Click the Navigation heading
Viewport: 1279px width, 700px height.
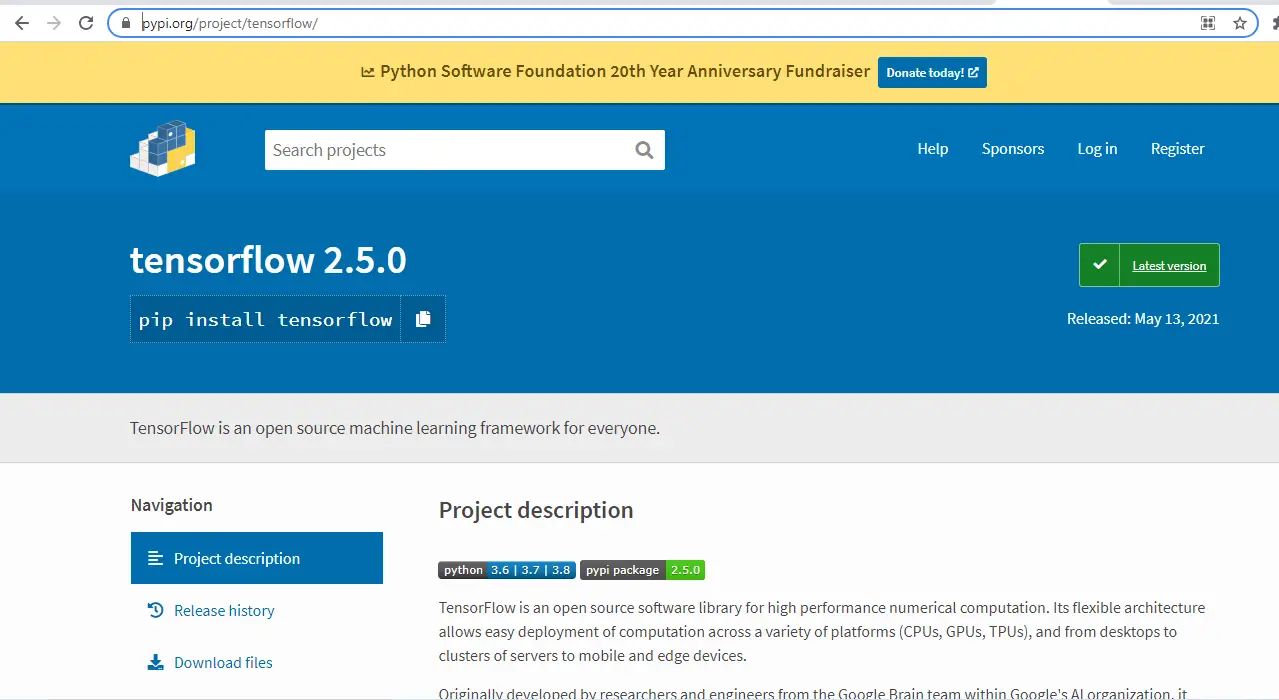[x=172, y=505]
